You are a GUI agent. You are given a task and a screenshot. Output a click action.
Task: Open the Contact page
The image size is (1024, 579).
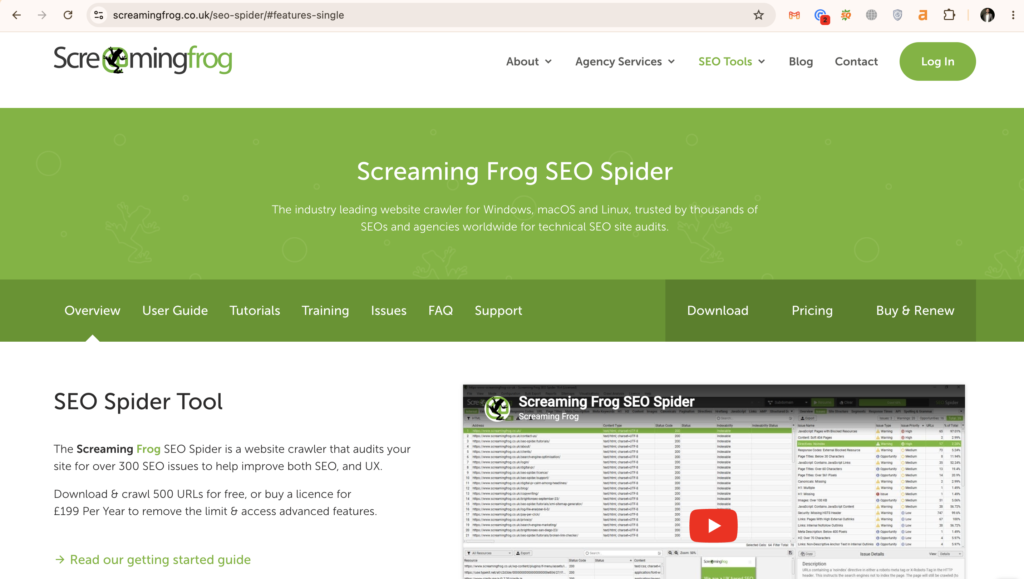(856, 61)
